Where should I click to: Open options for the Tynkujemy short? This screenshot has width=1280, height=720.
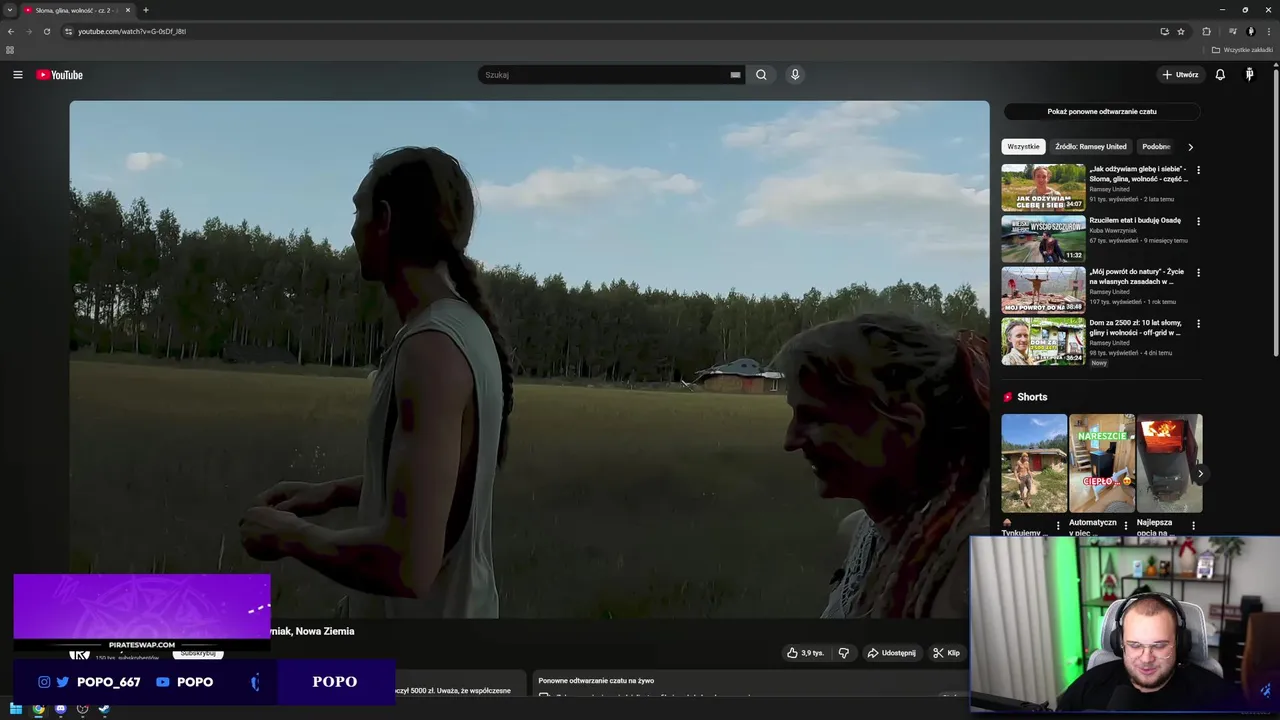pyautogui.click(x=1058, y=525)
